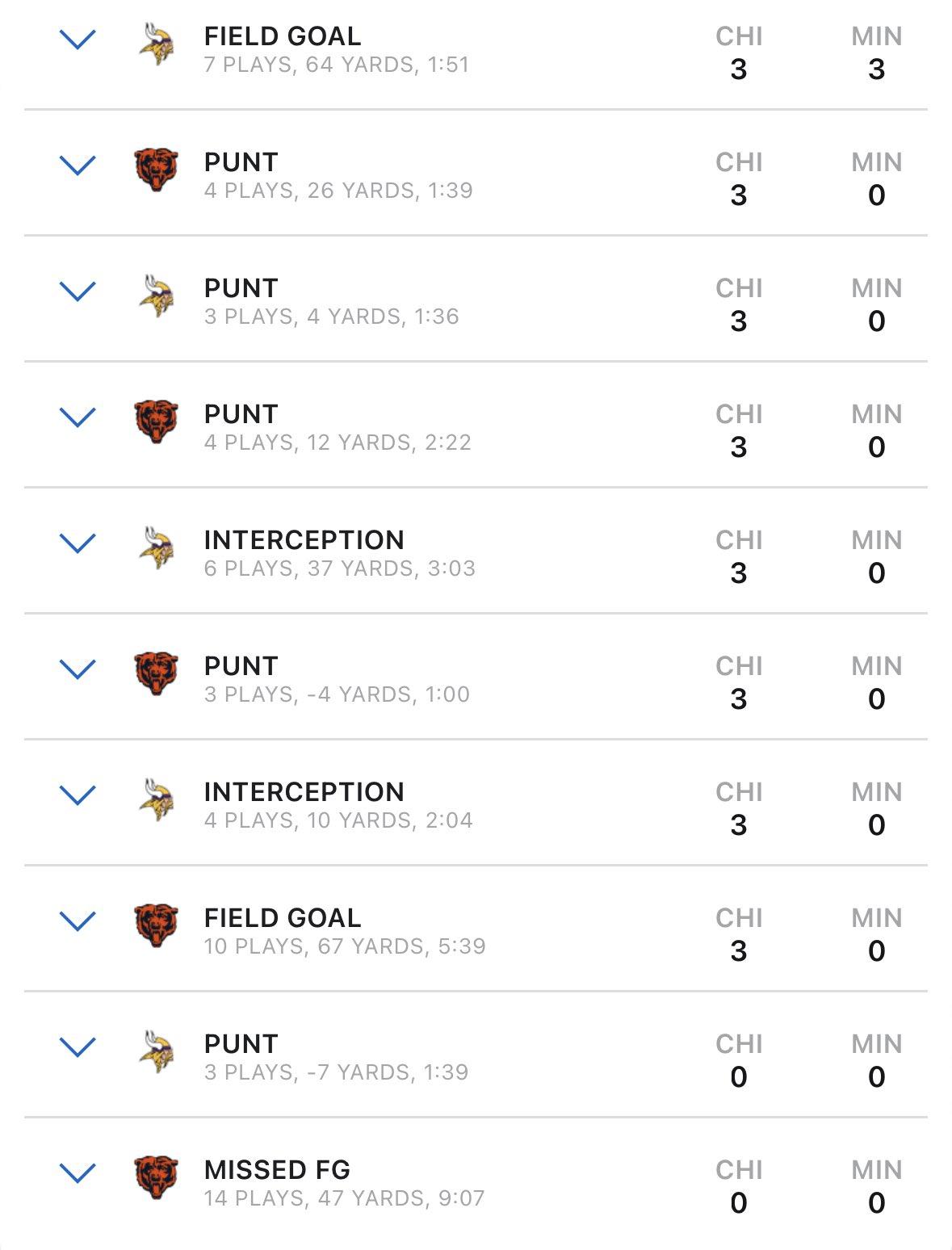
Task: Select the INTERCEPTION 4 plays, 10 yards row
Action: (x=476, y=802)
